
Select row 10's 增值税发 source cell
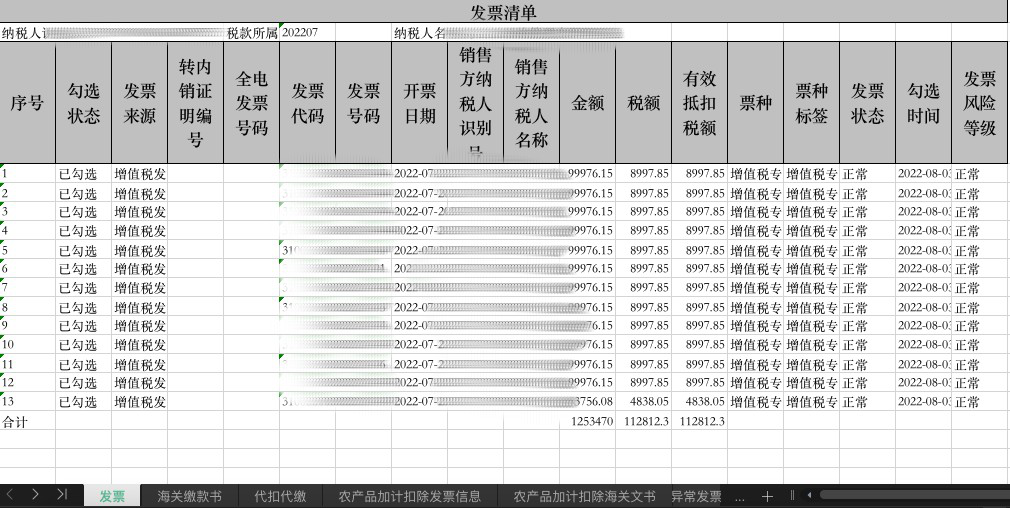tap(140, 344)
